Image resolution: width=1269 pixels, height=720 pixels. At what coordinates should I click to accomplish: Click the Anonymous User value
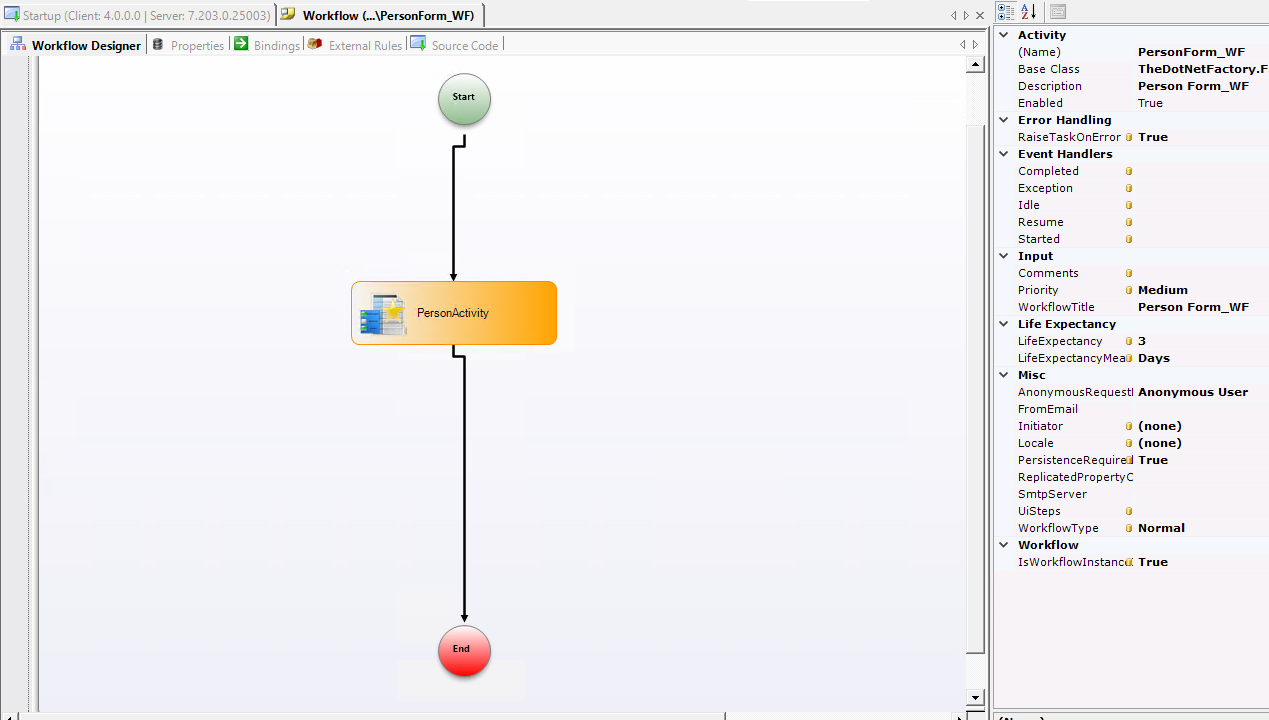tap(1193, 392)
